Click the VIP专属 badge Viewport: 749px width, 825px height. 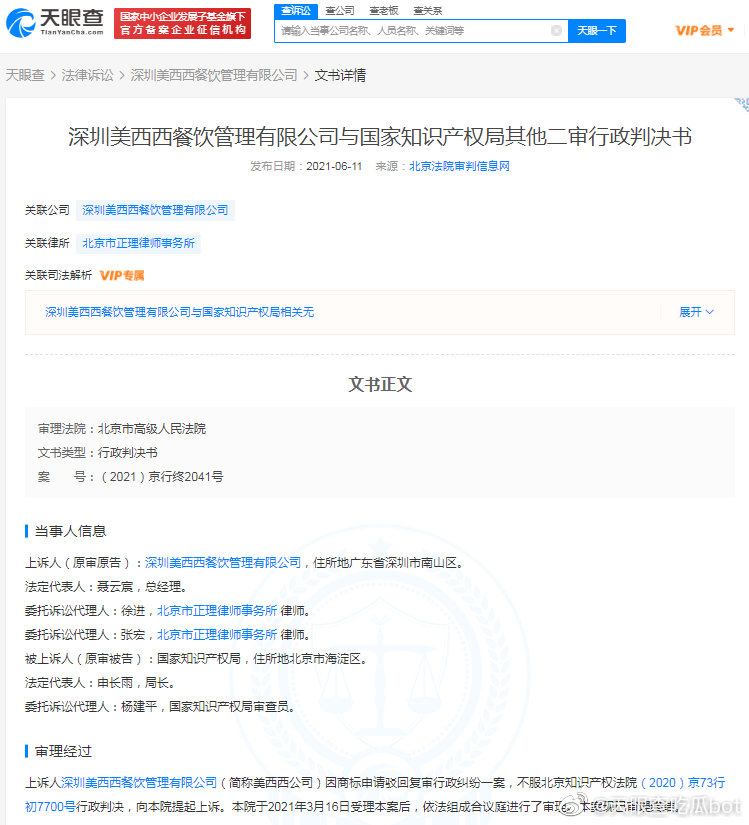[x=122, y=275]
